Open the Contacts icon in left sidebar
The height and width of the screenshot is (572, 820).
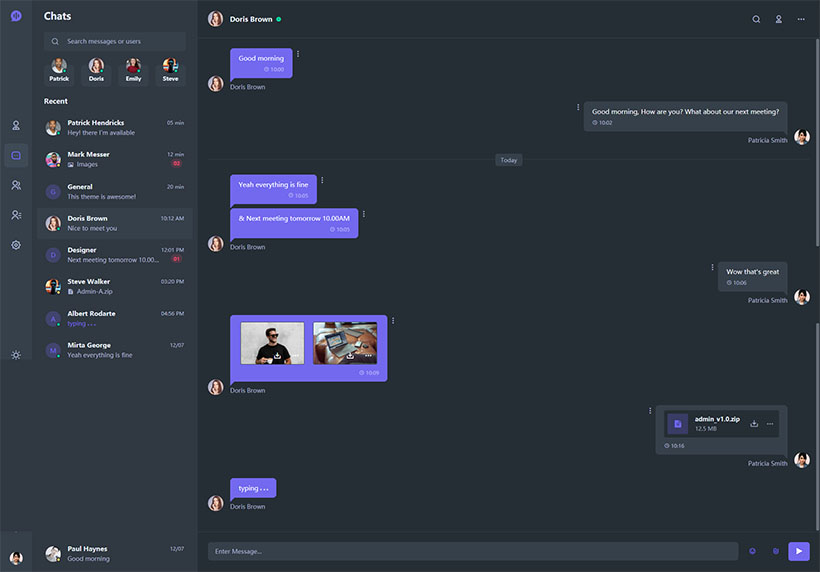16,215
